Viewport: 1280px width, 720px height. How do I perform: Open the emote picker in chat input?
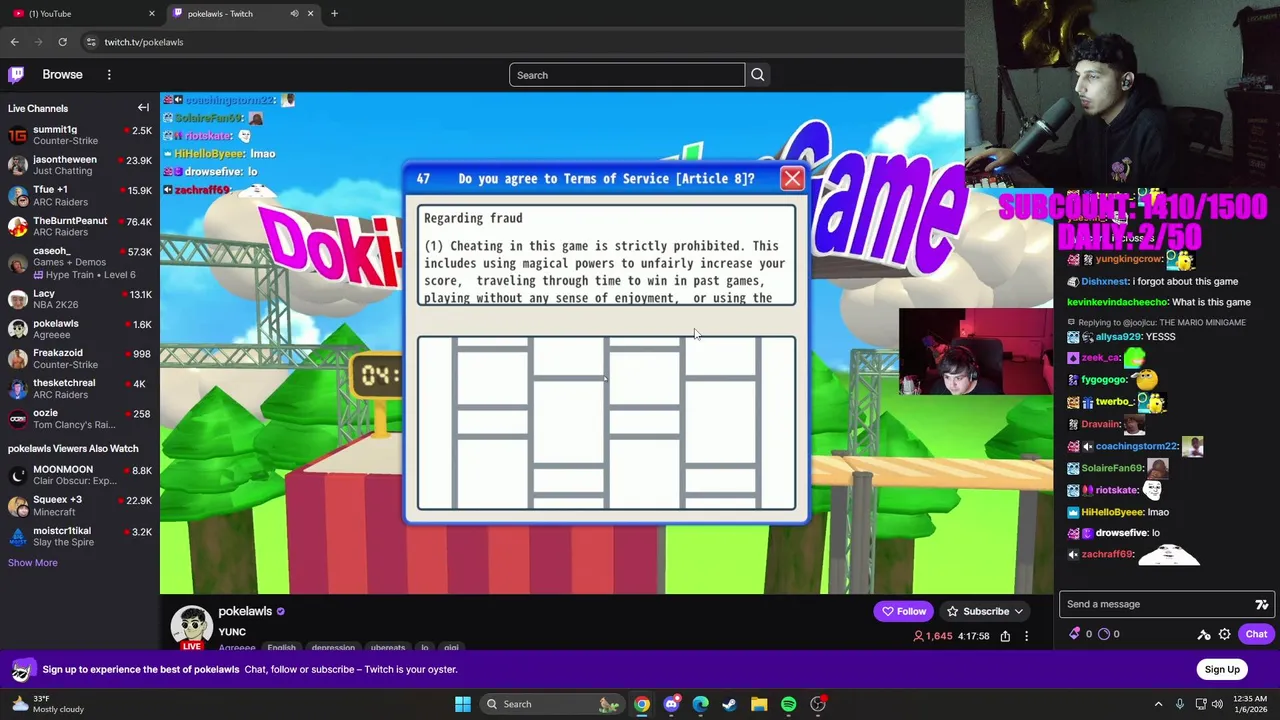click(1262, 604)
